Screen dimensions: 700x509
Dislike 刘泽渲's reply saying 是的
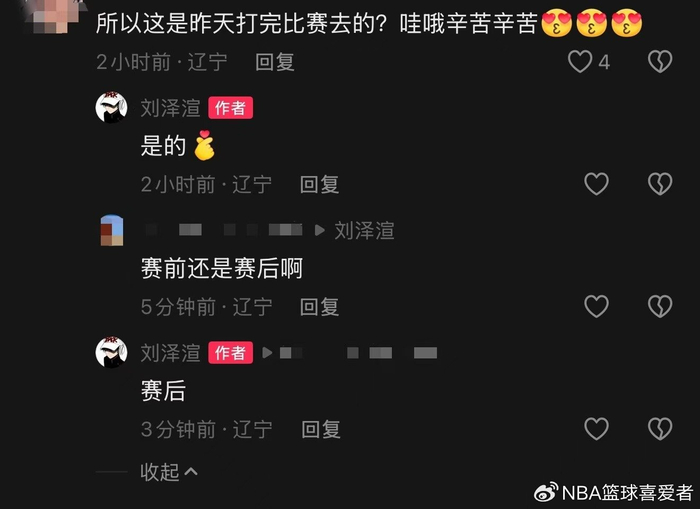pyautogui.click(x=660, y=184)
